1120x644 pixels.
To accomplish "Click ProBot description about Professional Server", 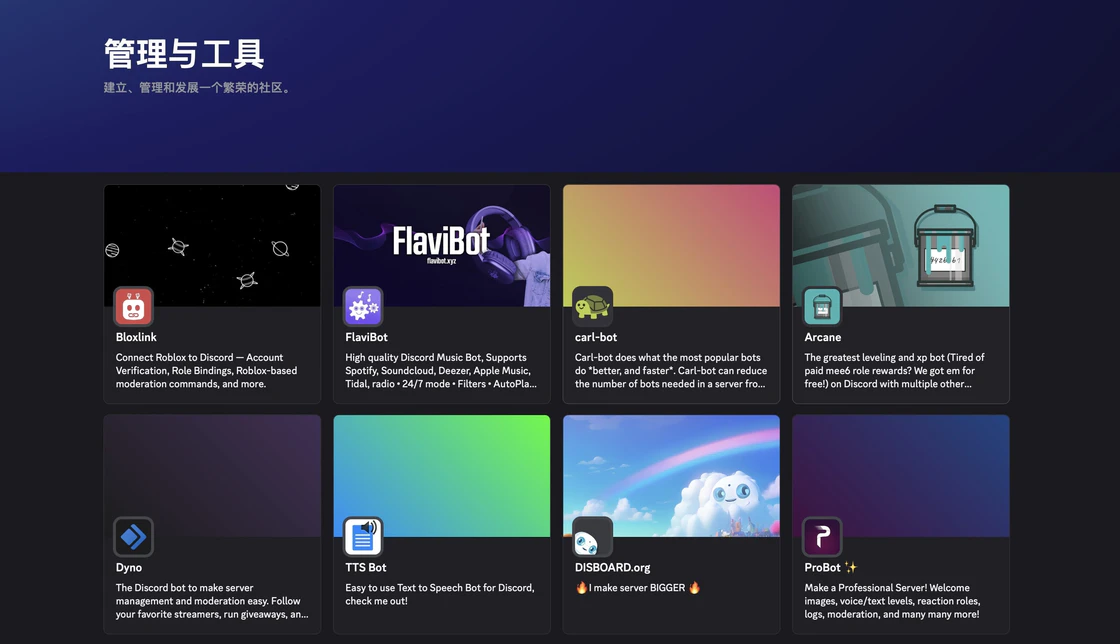I will coord(892,601).
